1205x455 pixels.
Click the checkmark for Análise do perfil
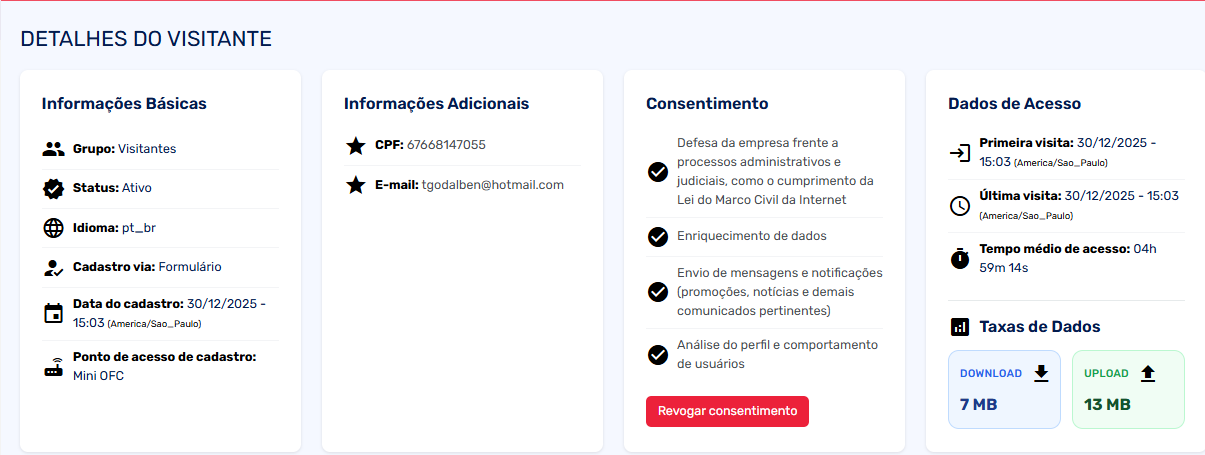658,354
